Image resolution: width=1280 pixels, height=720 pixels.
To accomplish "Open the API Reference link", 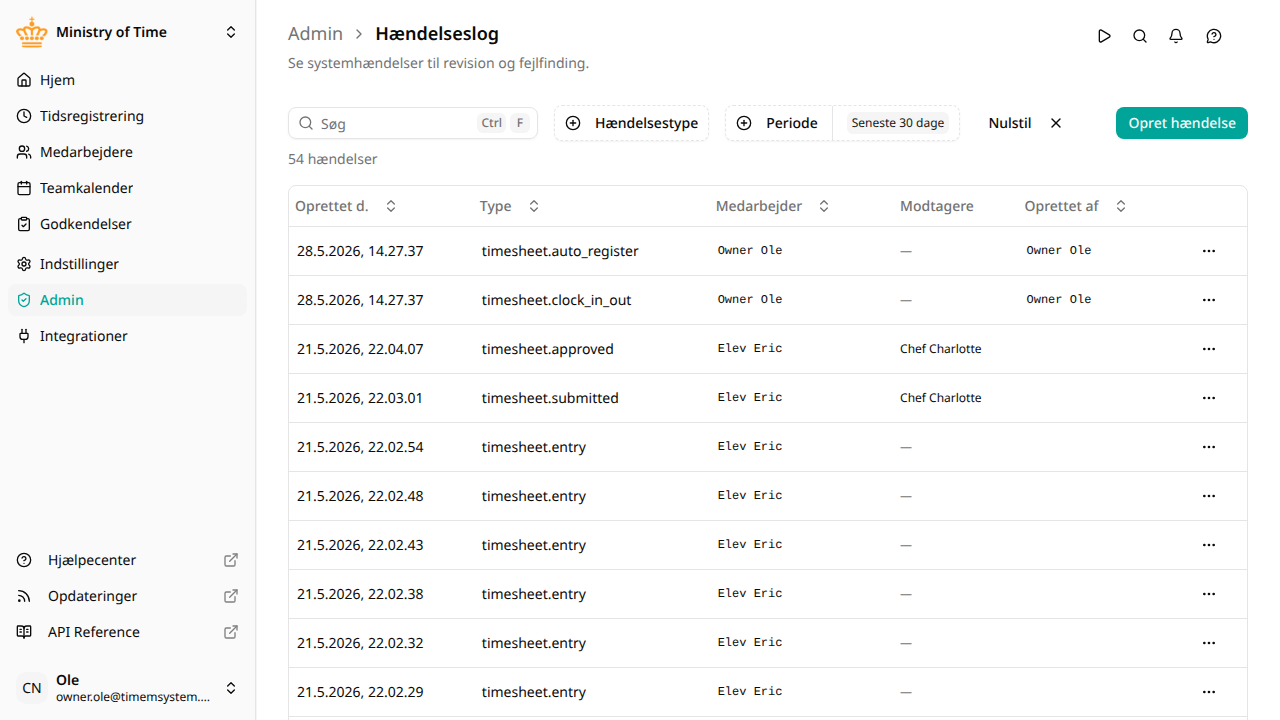I will [x=127, y=632].
